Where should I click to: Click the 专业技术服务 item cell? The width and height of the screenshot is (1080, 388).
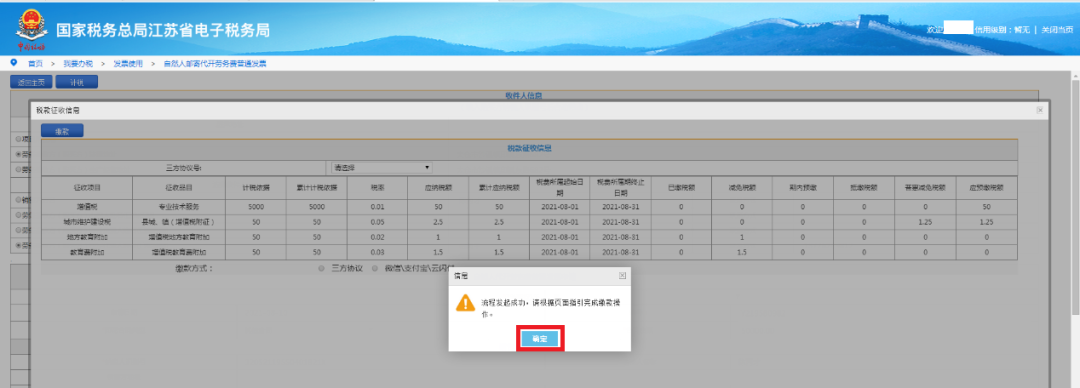pos(178,206)
